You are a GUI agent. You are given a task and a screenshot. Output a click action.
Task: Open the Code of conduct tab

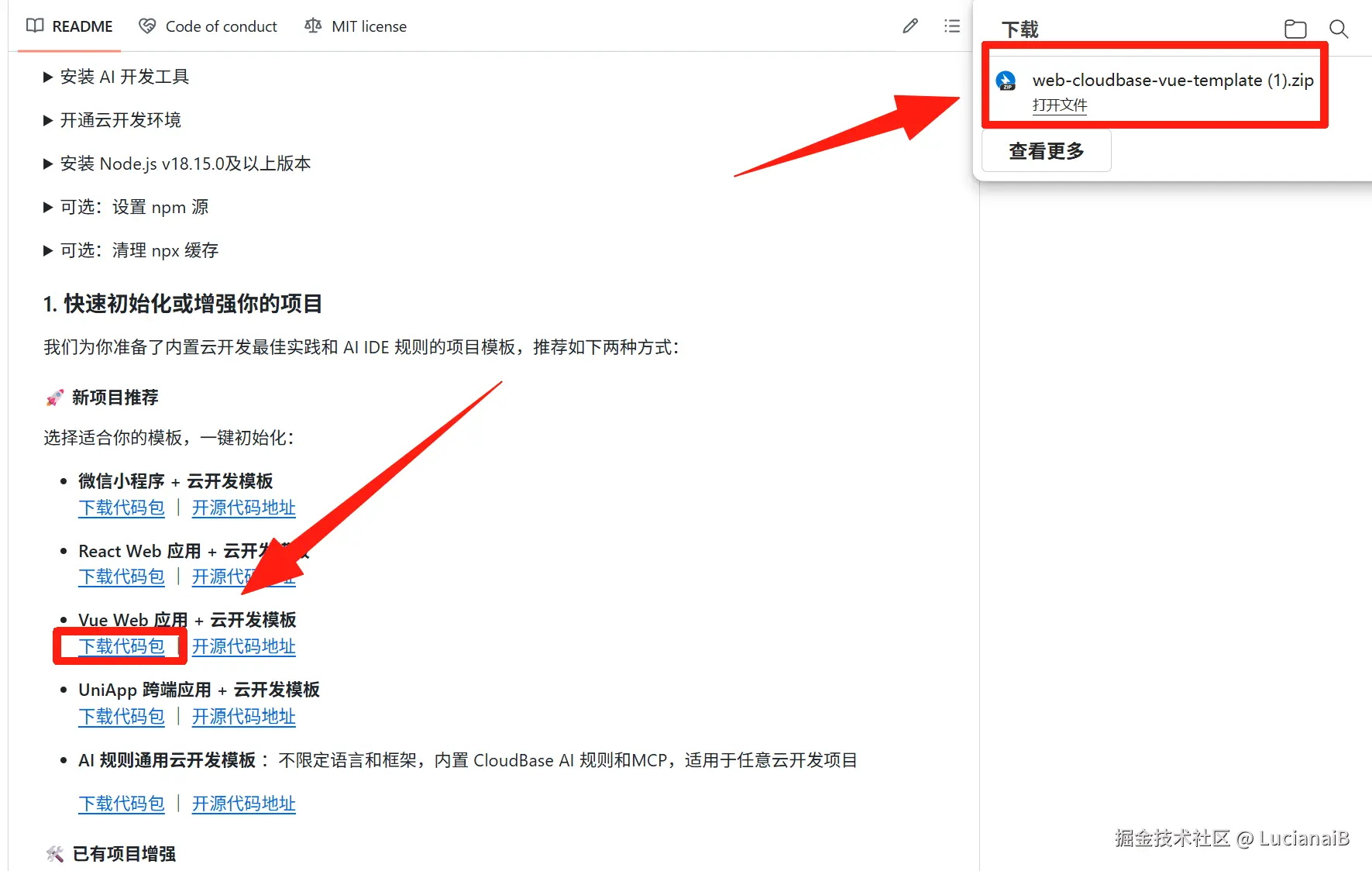[x=208, y=26]
